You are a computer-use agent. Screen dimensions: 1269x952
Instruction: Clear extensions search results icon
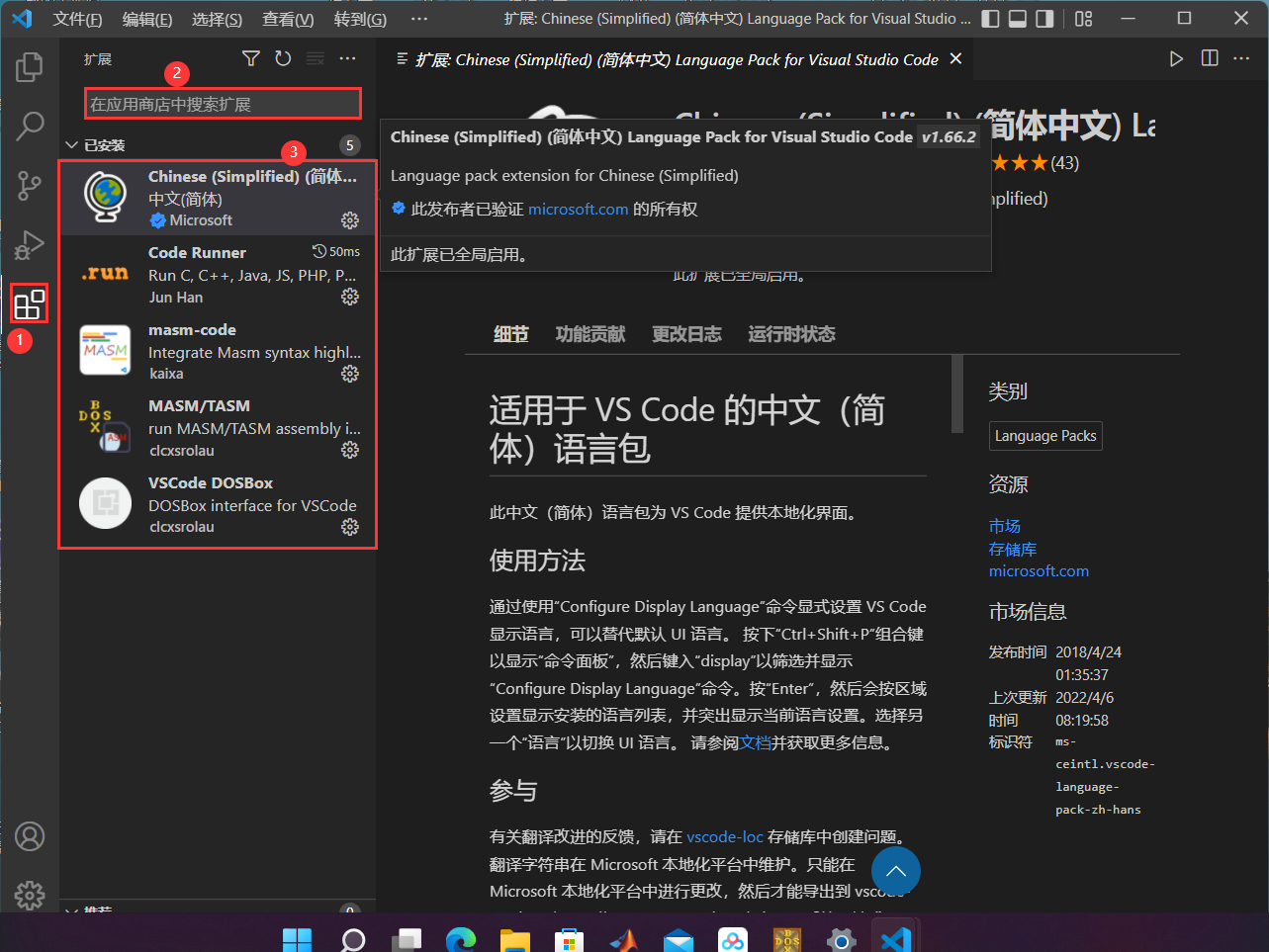(316, 59)
